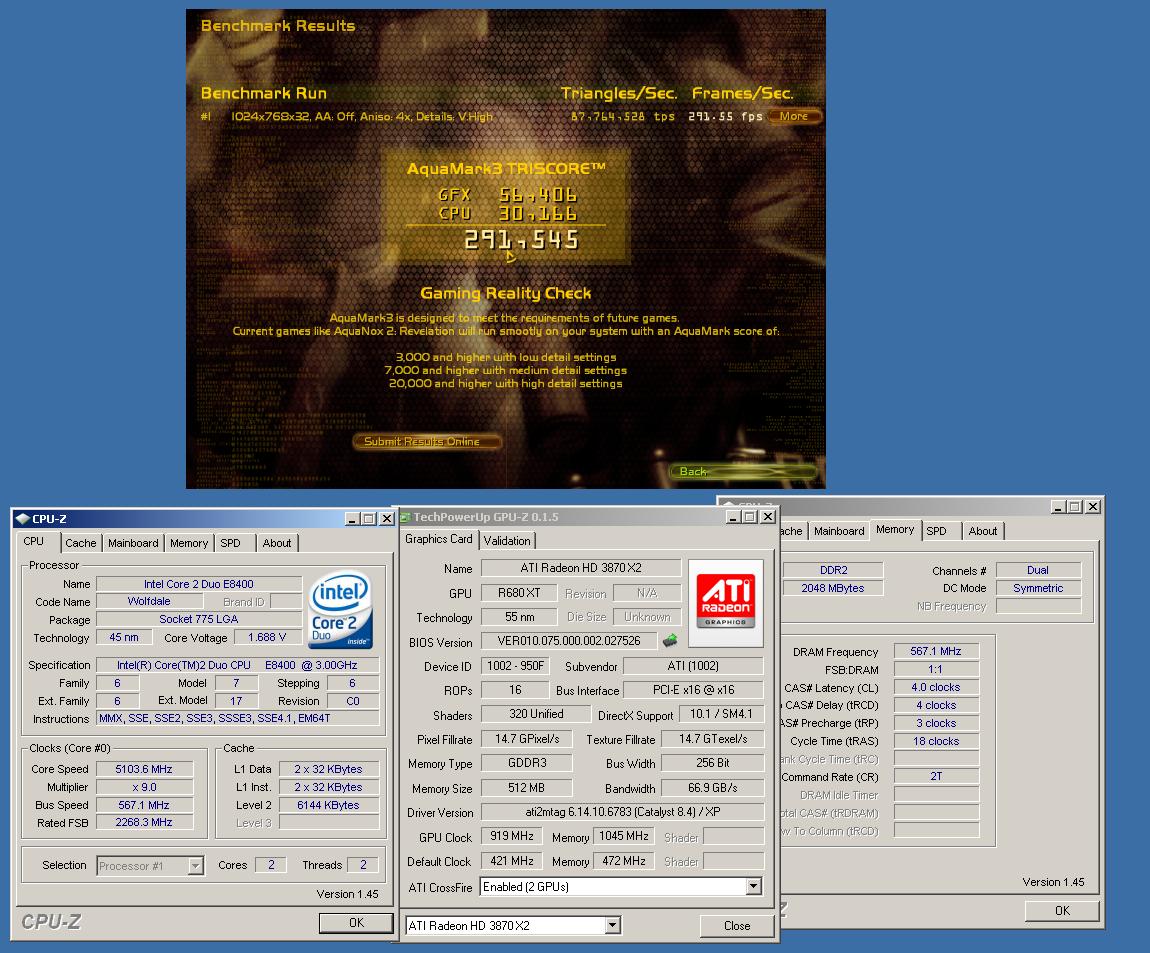
Task: Click OK in the front CPU-Z window
Action: [x=356, y=923]
